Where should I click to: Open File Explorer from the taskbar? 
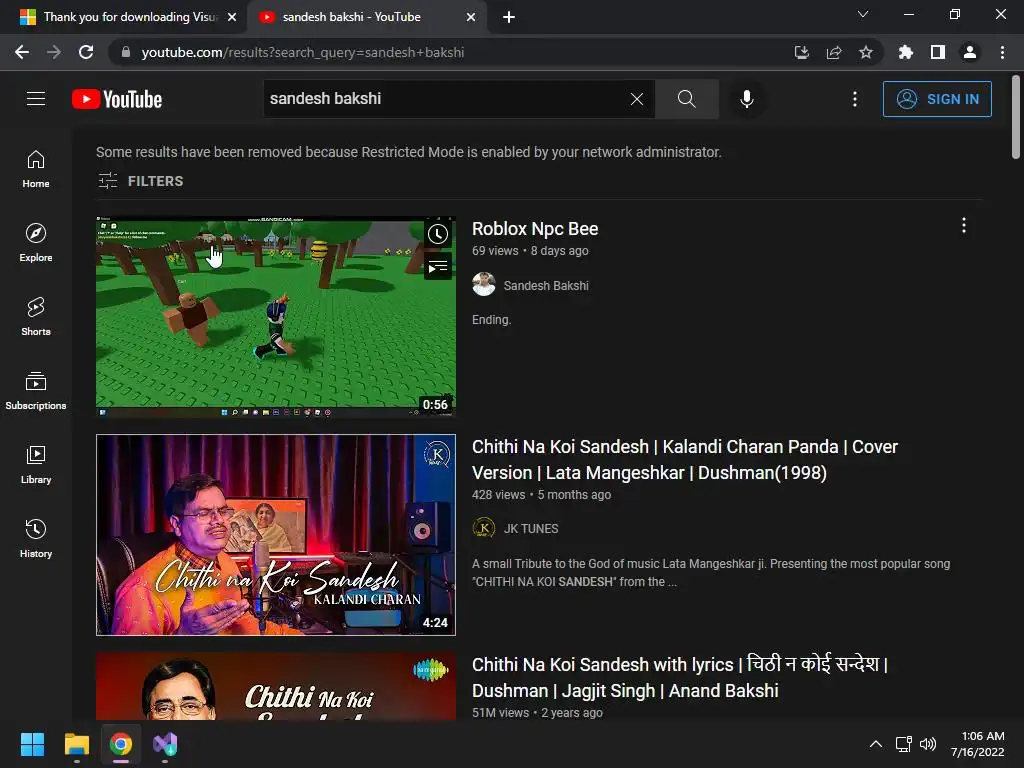[x=76, y=744]
